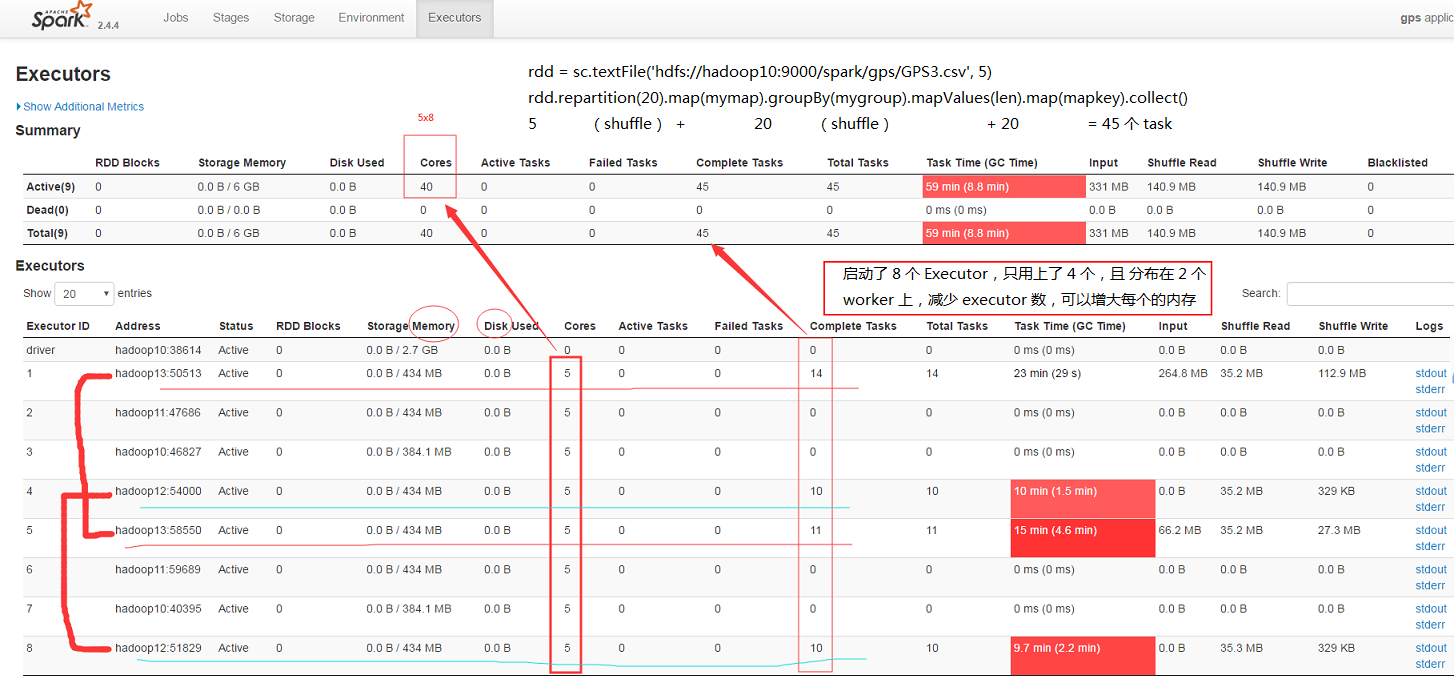Click address hadoop10:46827

tap(158, 452)
